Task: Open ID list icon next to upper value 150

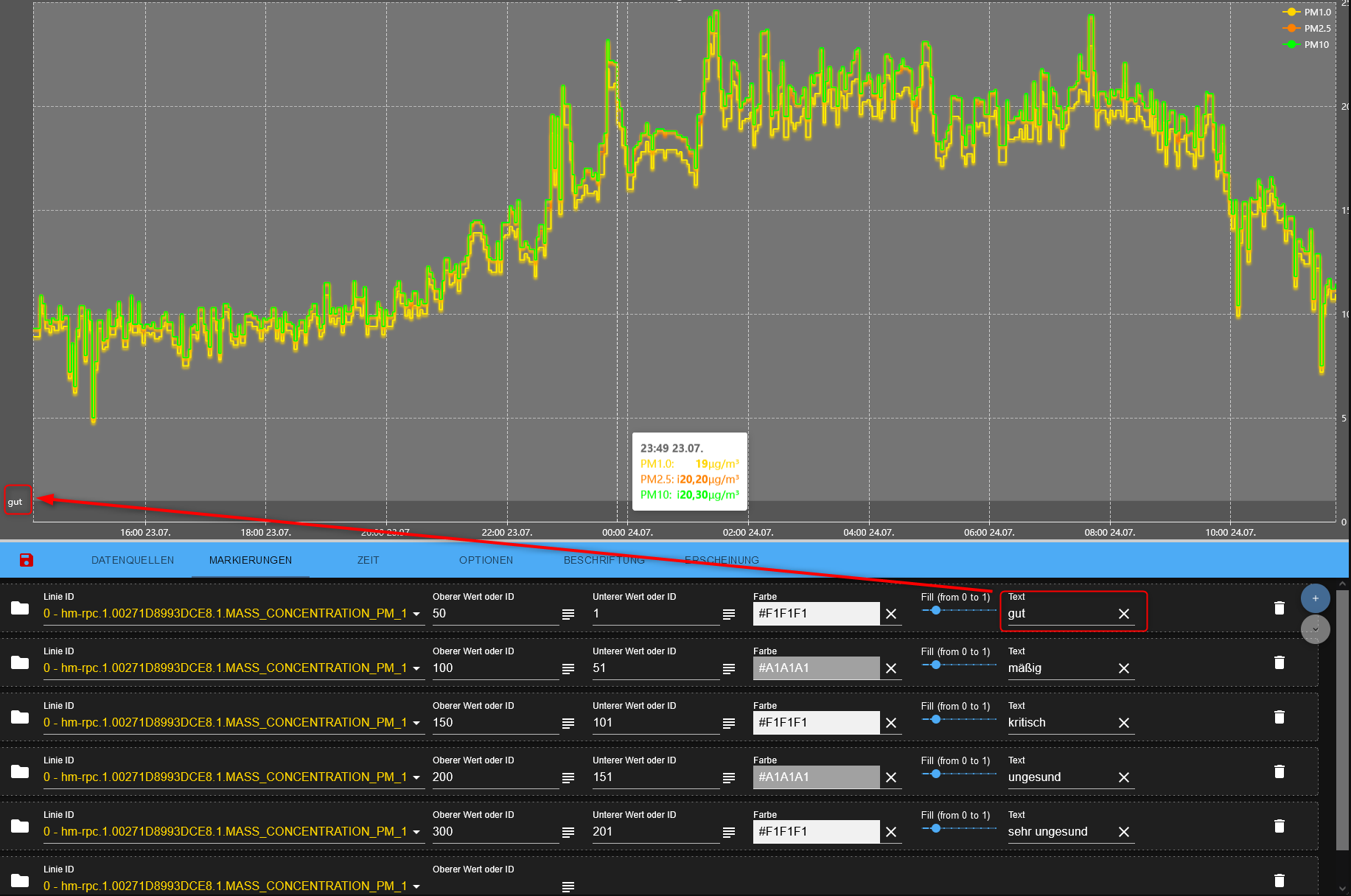Action: tap(568, 723)
